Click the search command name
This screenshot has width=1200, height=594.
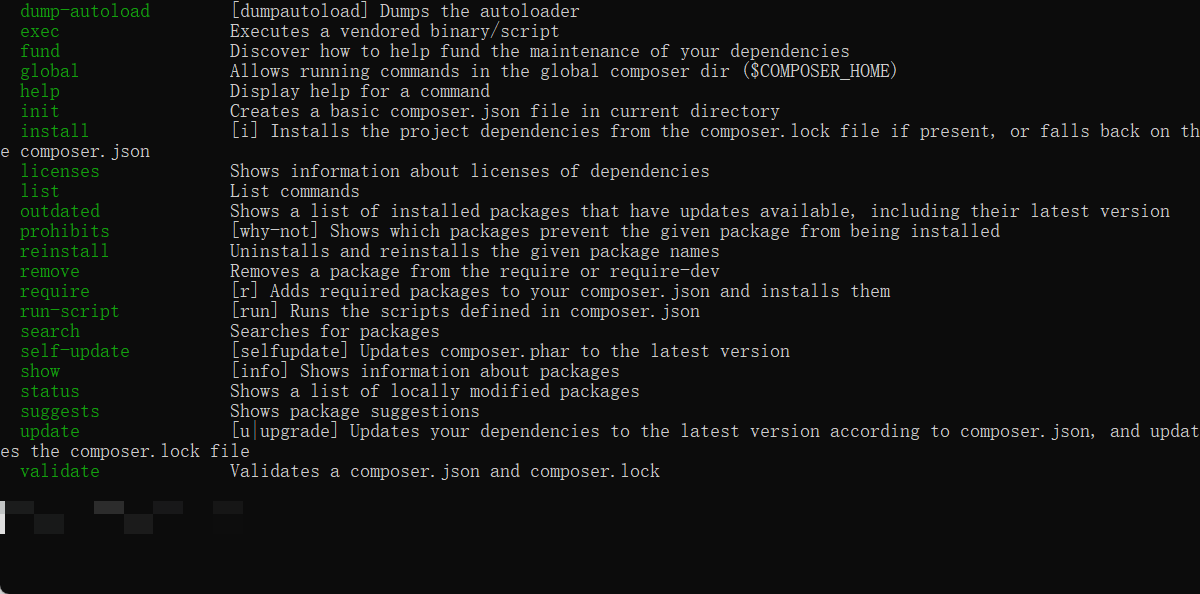click(49, 332)
